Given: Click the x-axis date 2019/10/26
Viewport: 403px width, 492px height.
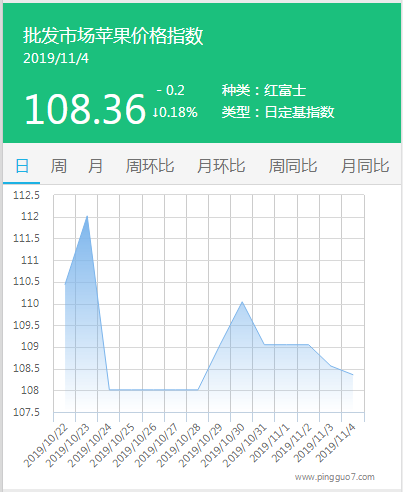Looking at the screenshot, I should click(134, 445).
